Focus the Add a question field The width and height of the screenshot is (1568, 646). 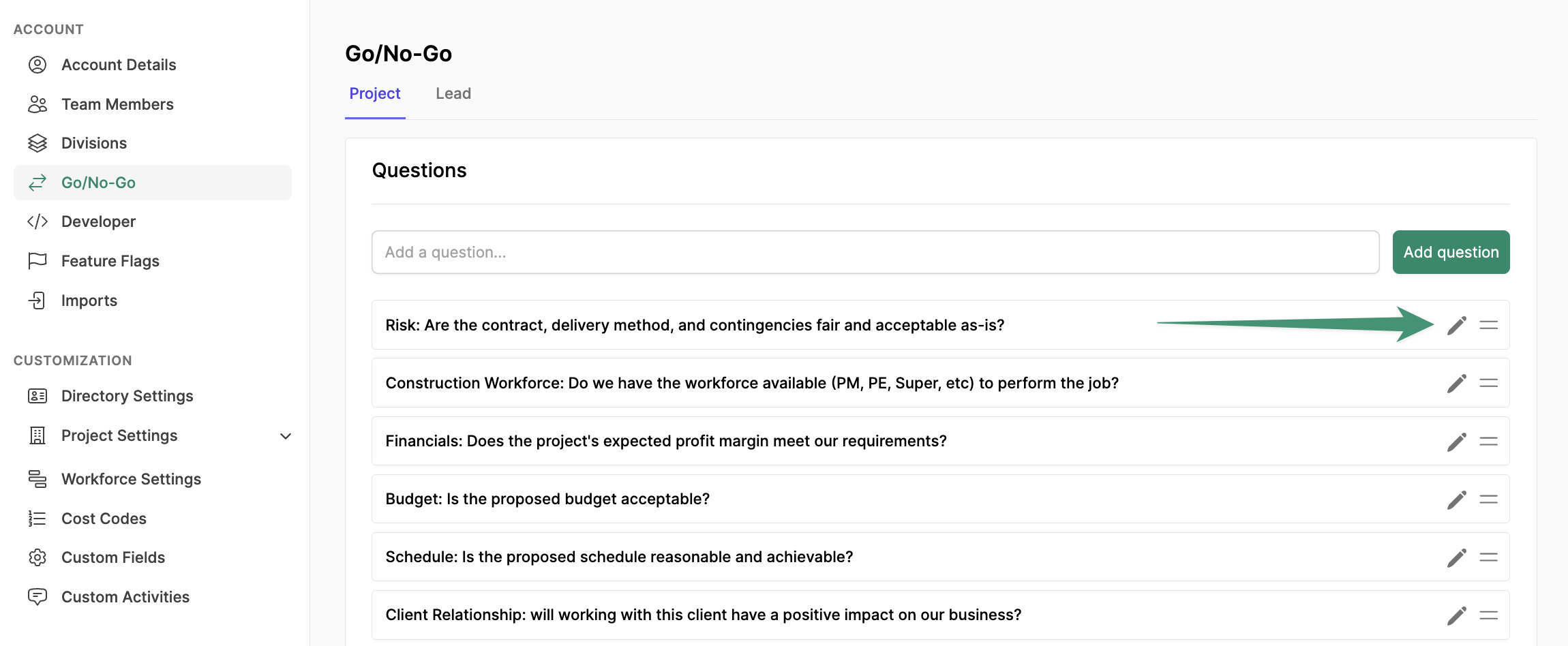click(x=875, y=252)
